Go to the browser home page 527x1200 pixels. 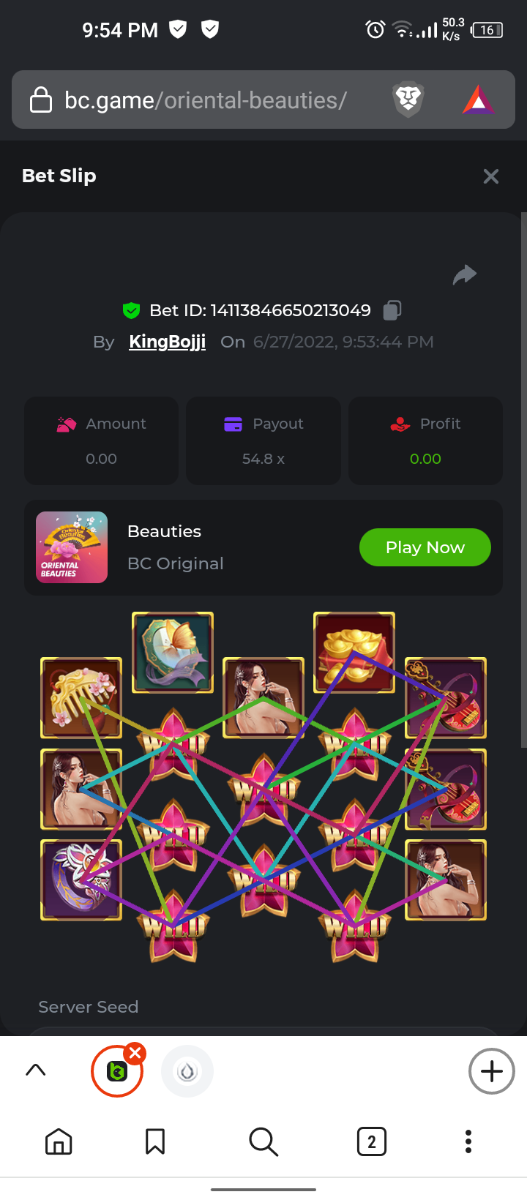(x=59, y=1141)
